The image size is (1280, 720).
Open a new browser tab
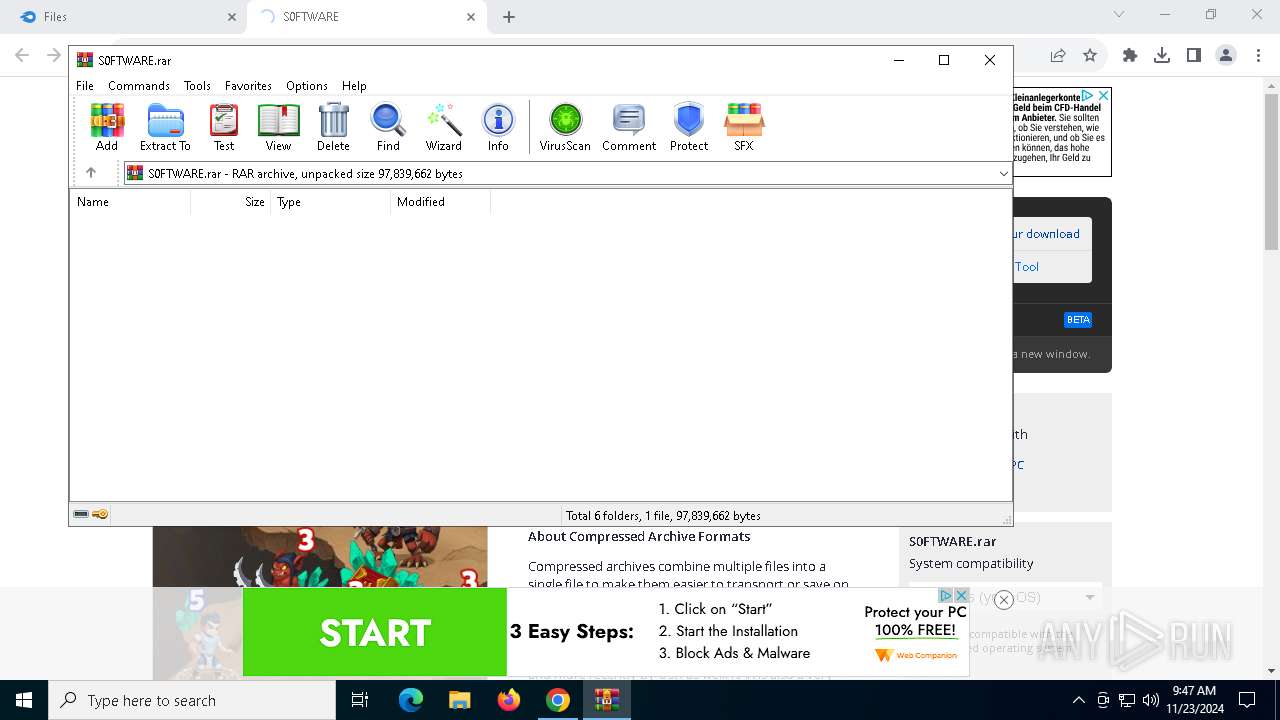click(x=509, y=17)
